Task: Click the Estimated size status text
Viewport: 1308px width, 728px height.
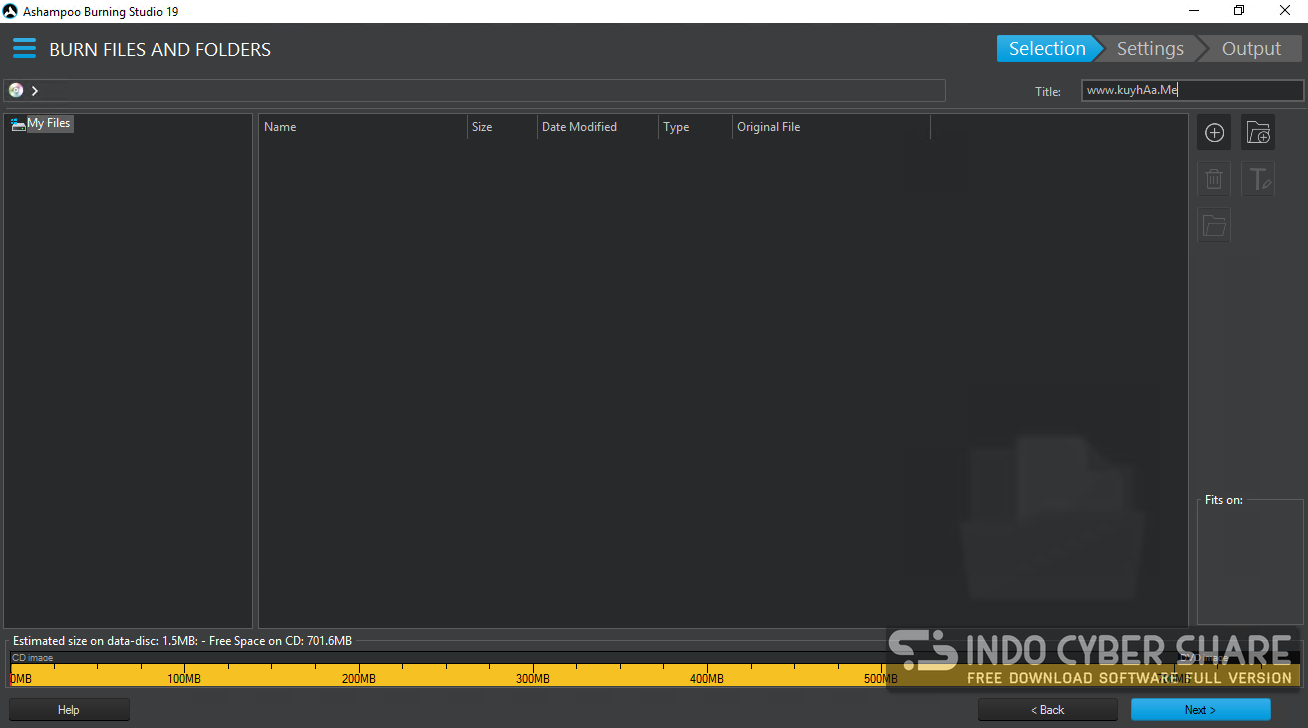Action: click(x=182, y=641)
